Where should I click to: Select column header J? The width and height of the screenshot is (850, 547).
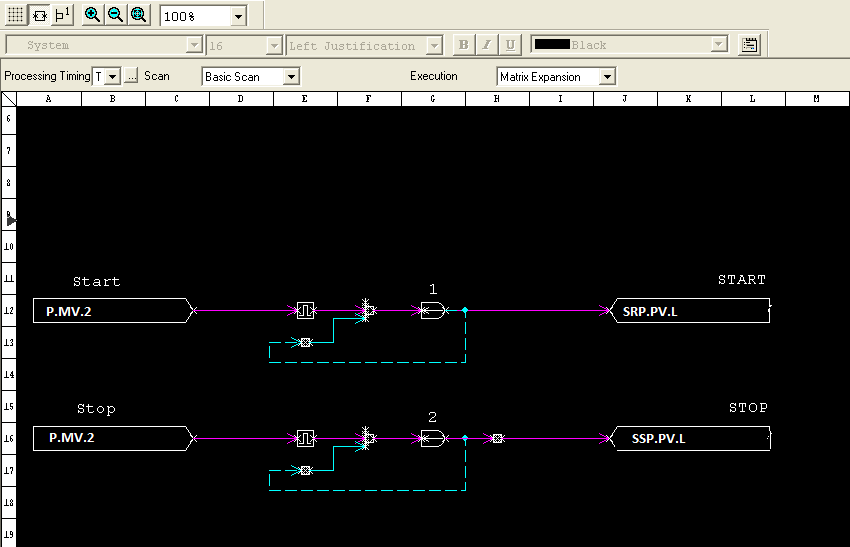point(624,99)
